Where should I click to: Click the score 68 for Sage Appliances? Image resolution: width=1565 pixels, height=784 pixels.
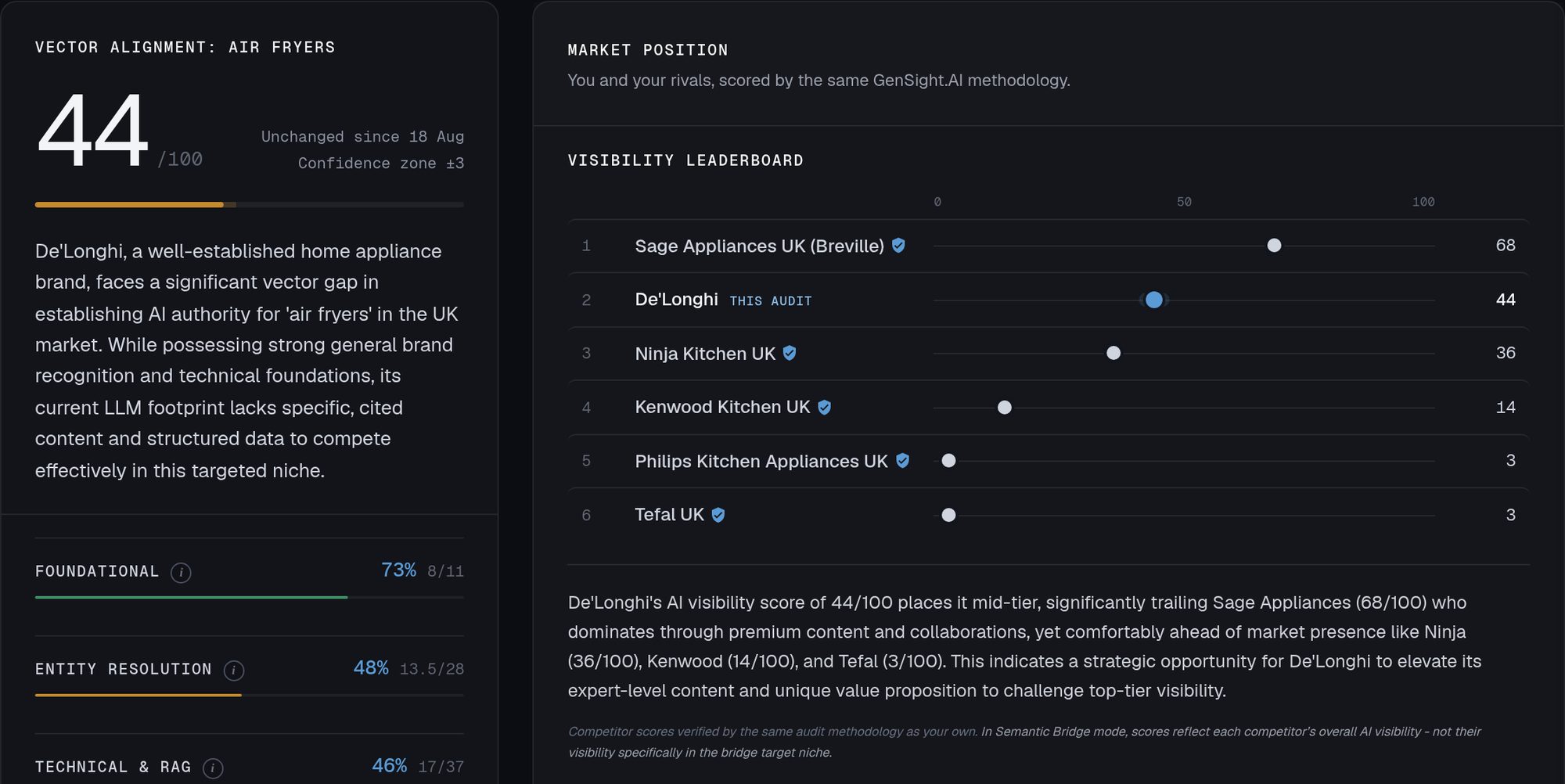1506,246
